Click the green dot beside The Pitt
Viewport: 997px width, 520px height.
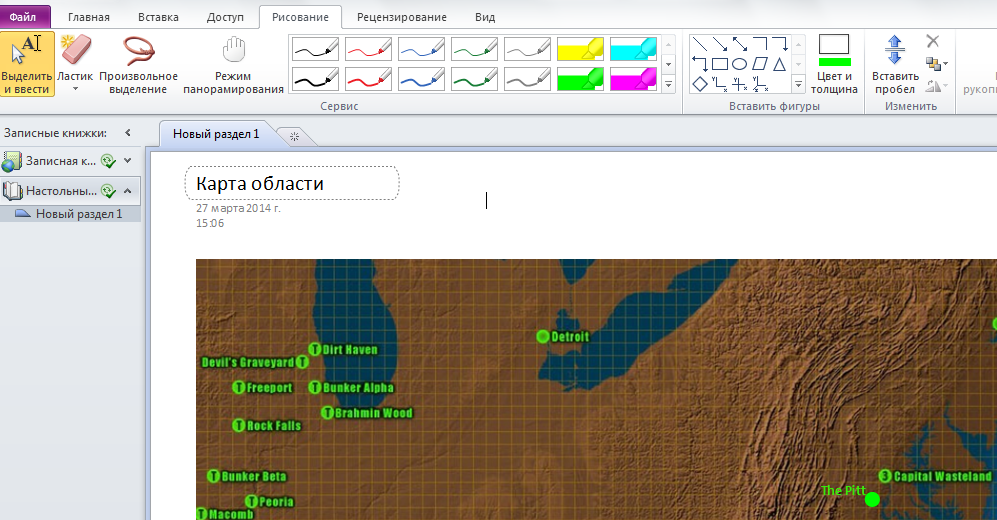872,500
